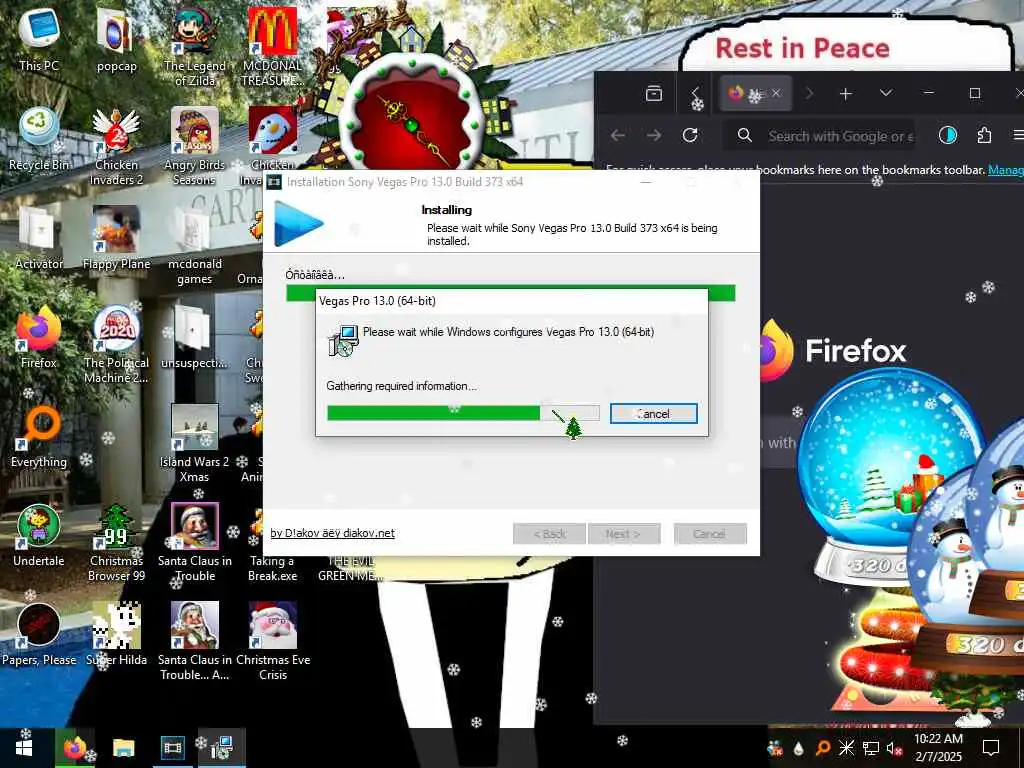Open The Political Machine 2020 shortcut

(116, 344)
